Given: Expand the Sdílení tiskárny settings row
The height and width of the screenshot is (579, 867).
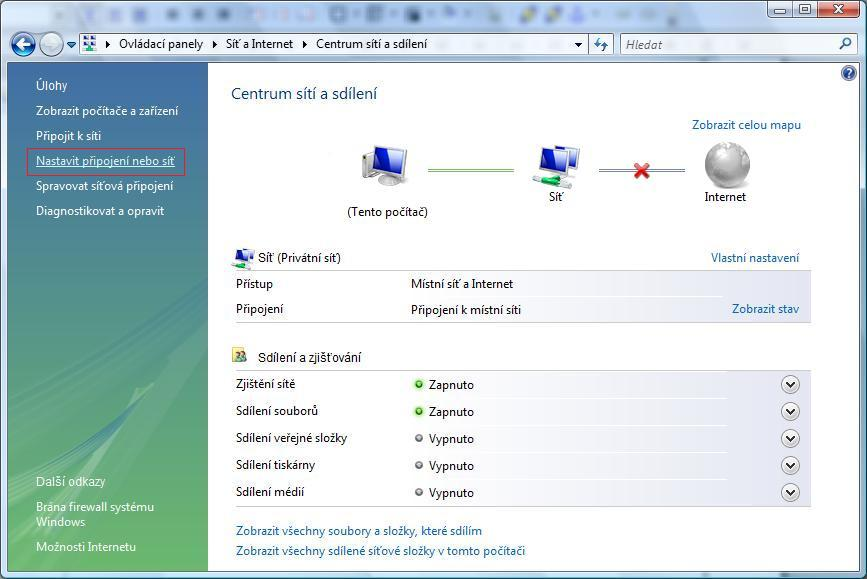Looking at the screenshot, I should click(790, 466).
